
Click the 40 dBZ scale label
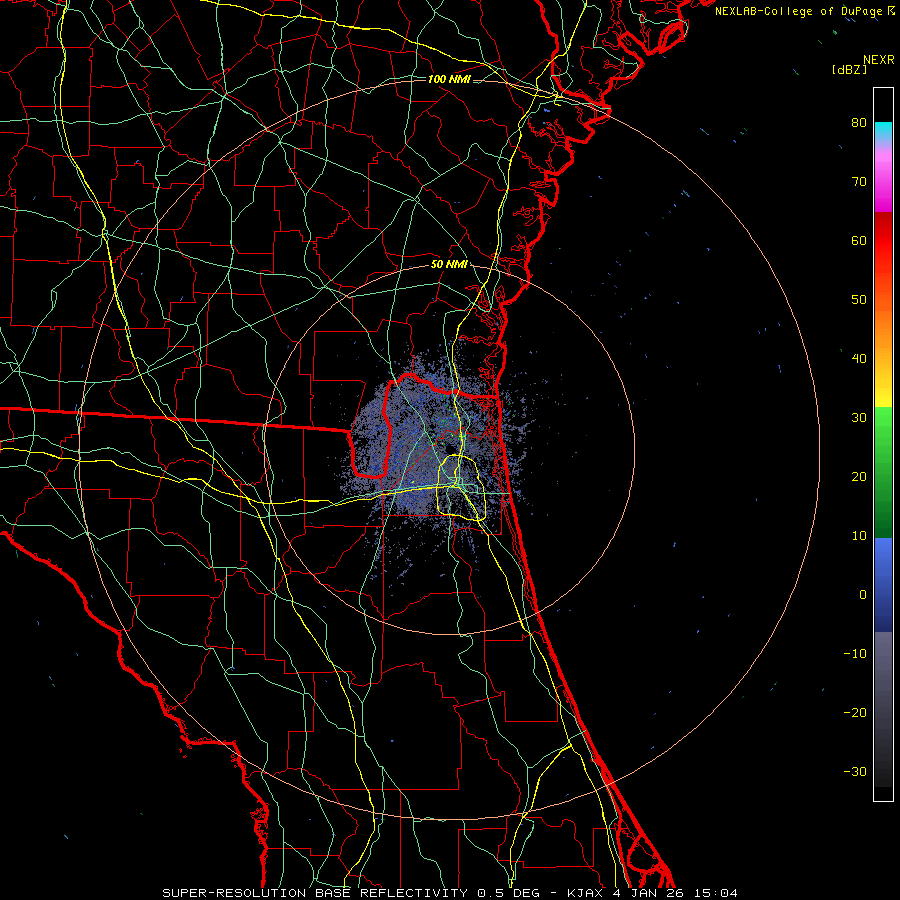(859, 359)
